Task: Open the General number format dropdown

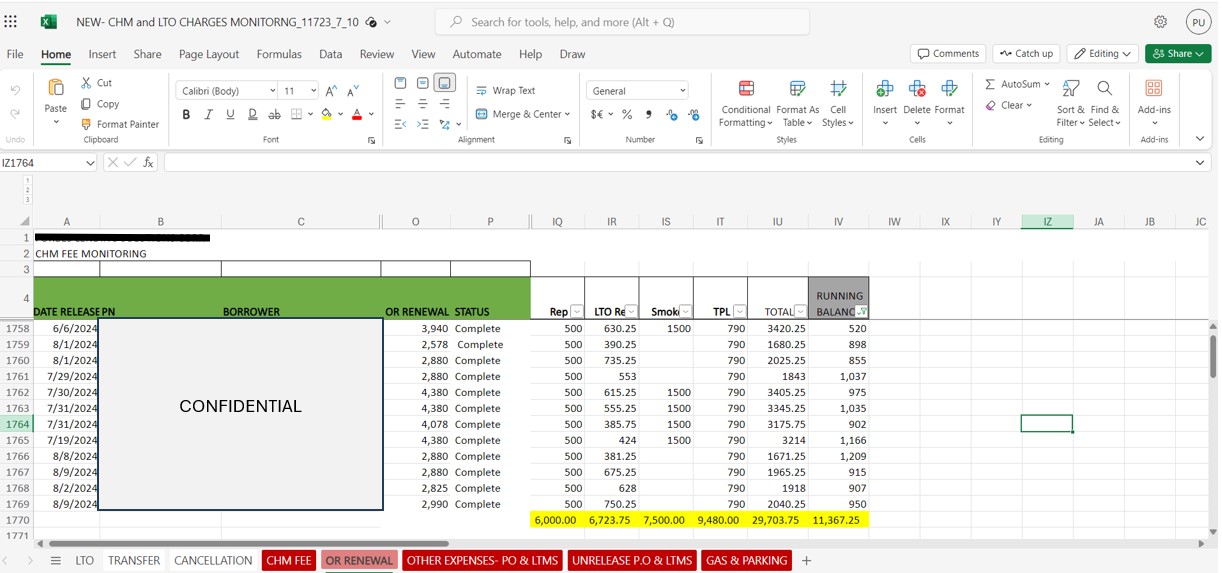Action: [x=637, y=91]
